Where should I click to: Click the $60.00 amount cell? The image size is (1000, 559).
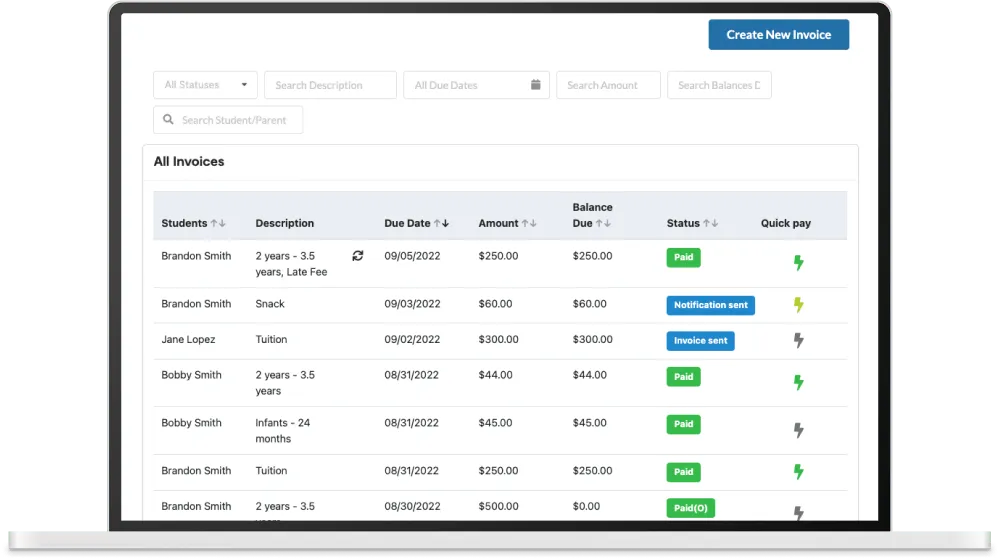click(495, 303)
